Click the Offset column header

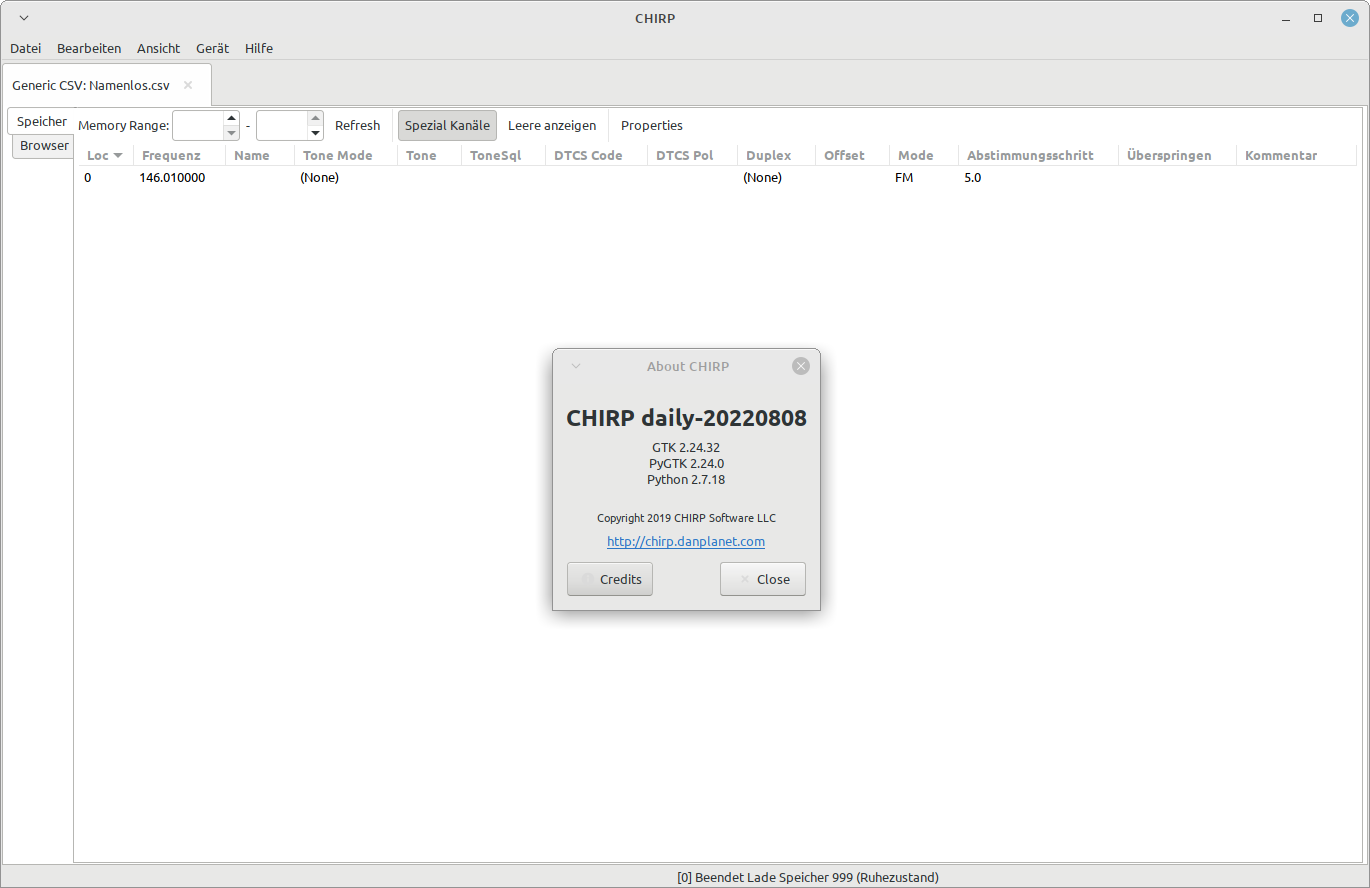coord(853,155)
